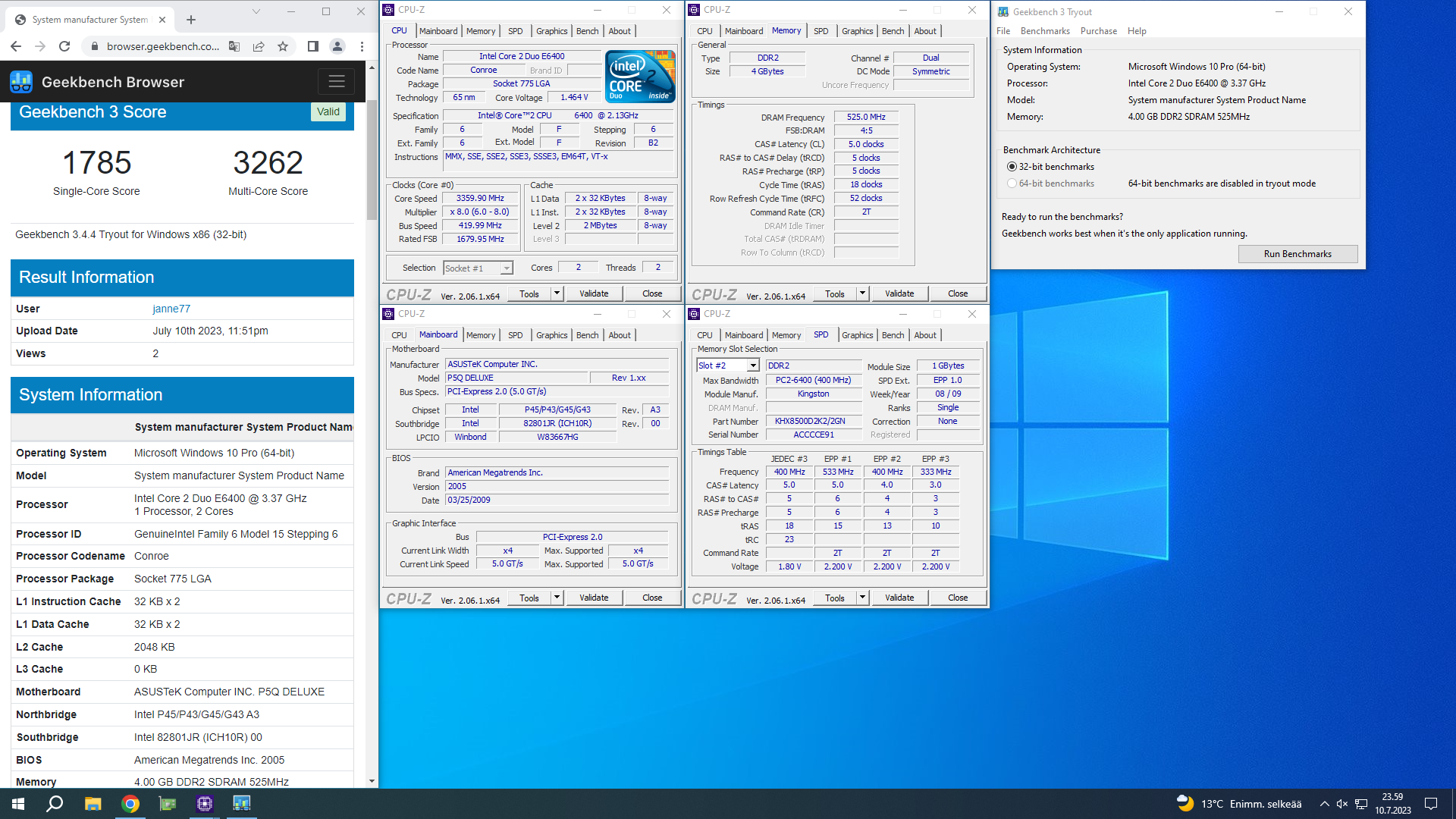
Task: Click the network tray icon
Action: coord(1361,804)
